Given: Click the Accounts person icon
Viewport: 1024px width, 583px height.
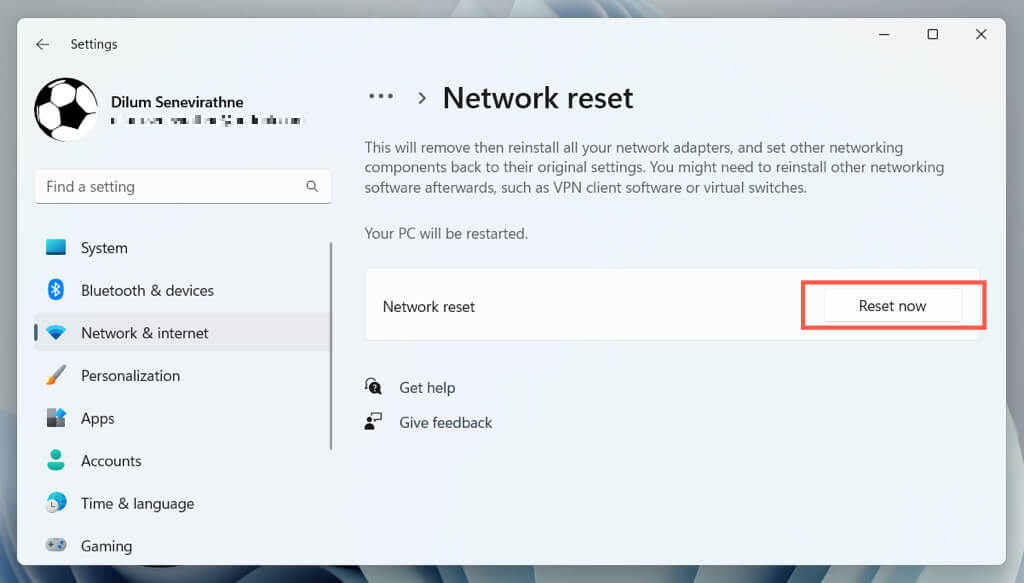Looking at the screenshot, I should tap(56, 461).
